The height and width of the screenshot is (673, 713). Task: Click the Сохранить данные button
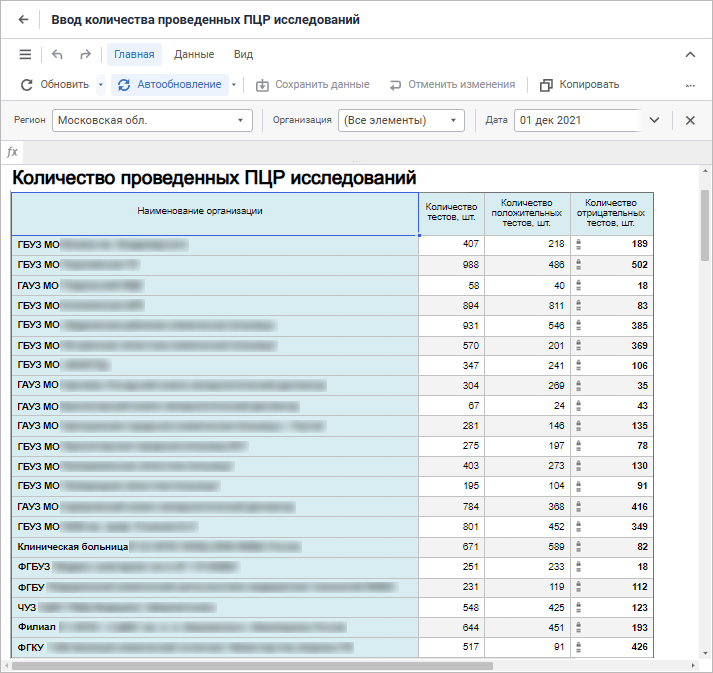[x=312, y=85]
